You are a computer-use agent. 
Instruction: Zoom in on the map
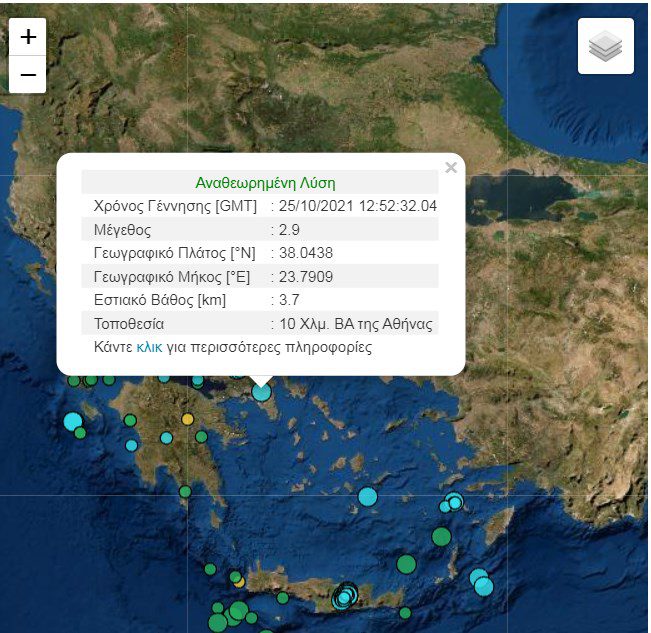tap(27, 37)
